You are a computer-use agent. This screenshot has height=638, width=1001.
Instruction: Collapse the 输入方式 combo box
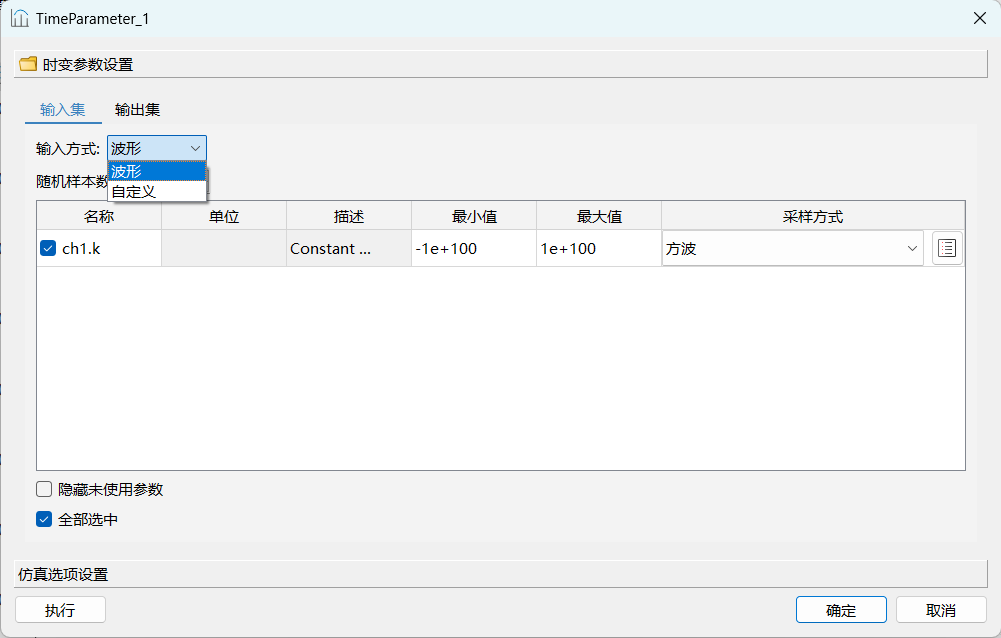157,148
